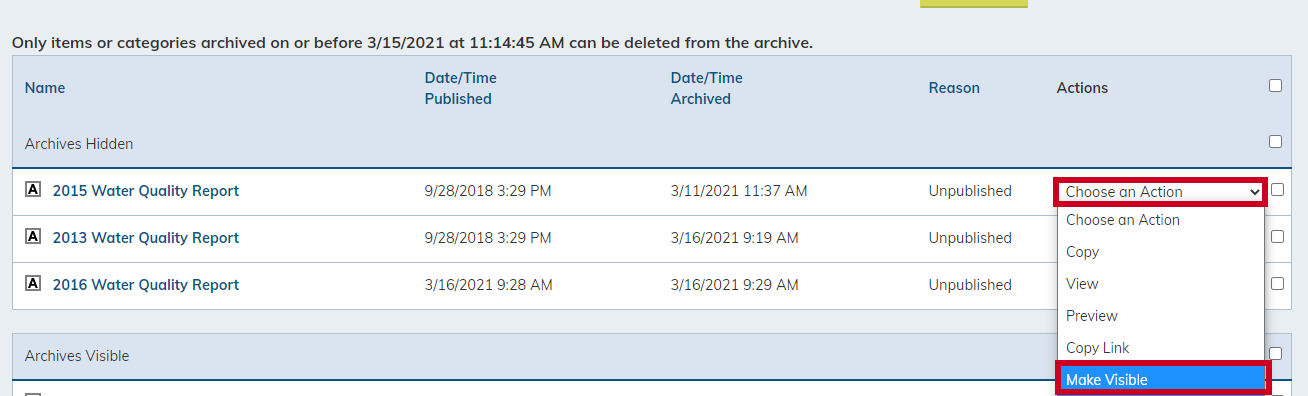Open the 2013 Water Quality Report link
The width and height of the screenshot is (1308, 396).
(146, 238)
